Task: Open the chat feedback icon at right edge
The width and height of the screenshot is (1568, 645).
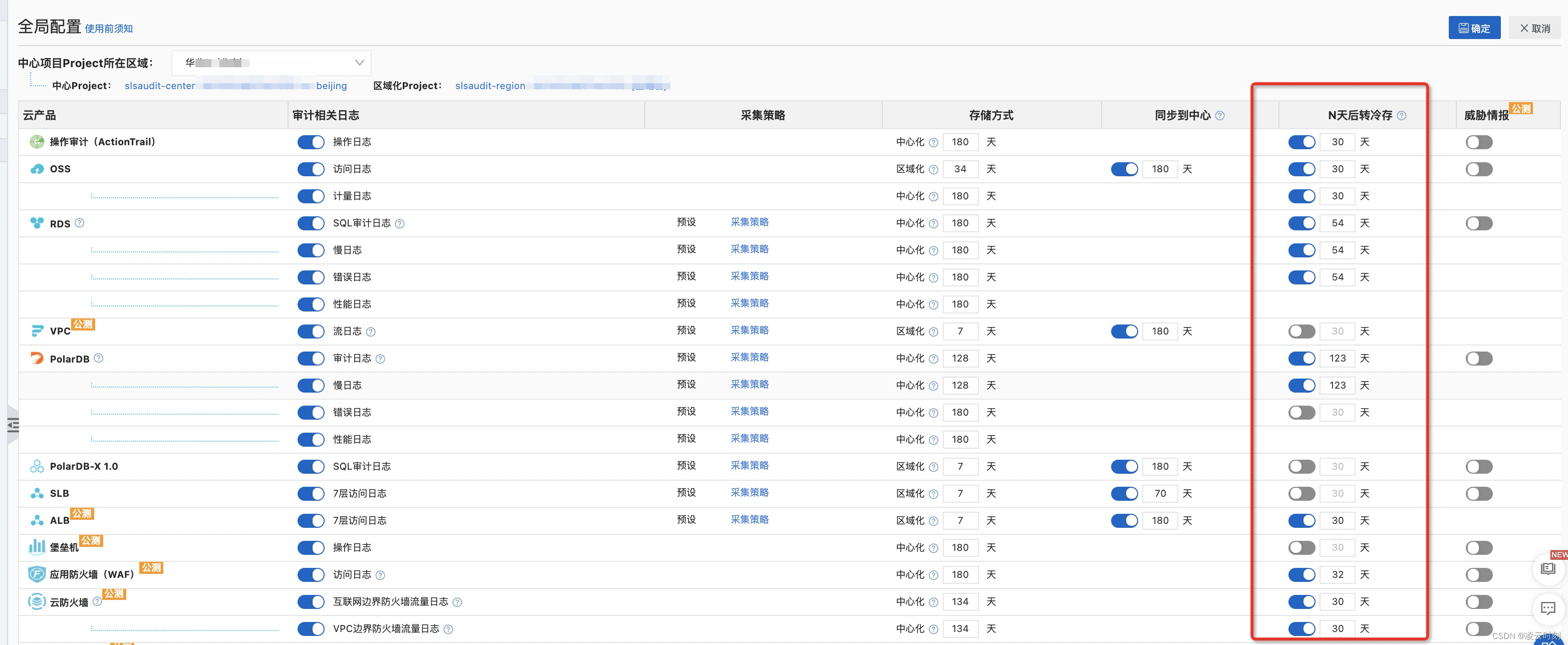Action: tap(1547, 608)
